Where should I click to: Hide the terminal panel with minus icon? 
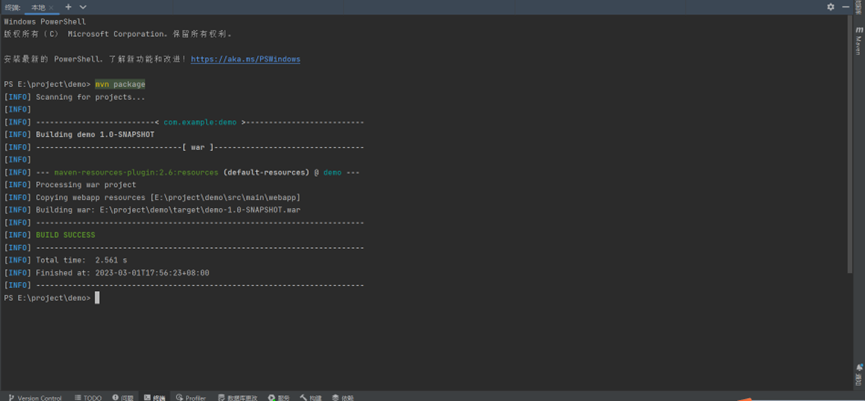[846, 7]
